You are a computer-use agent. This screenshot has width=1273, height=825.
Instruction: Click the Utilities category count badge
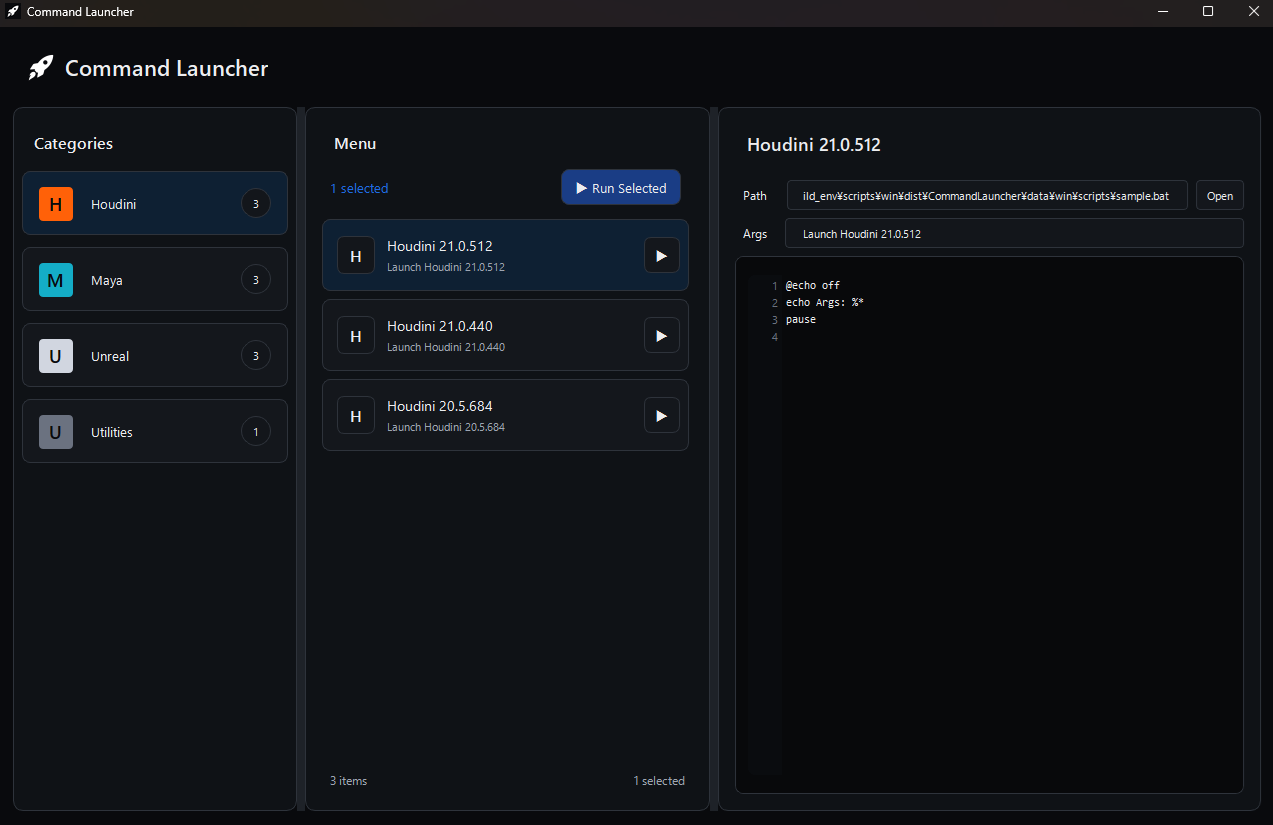coord(256,432)
